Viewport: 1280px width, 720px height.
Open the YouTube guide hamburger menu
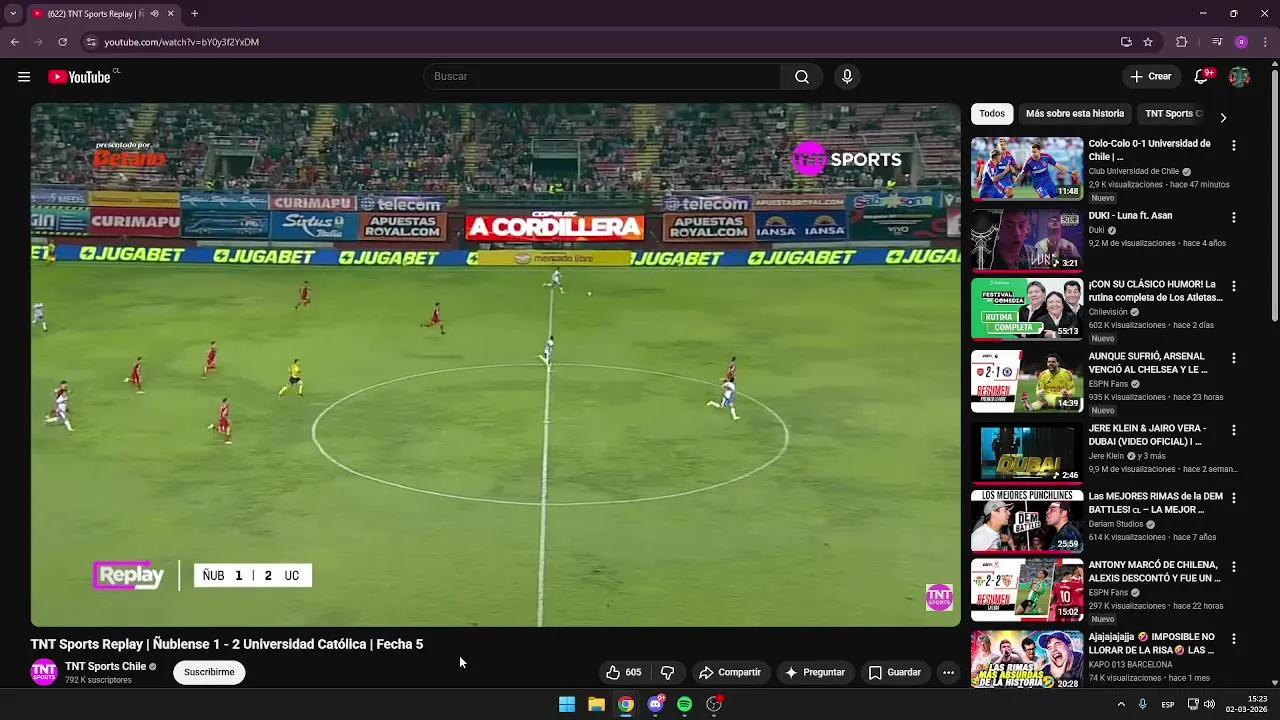(x=24, y=77)
